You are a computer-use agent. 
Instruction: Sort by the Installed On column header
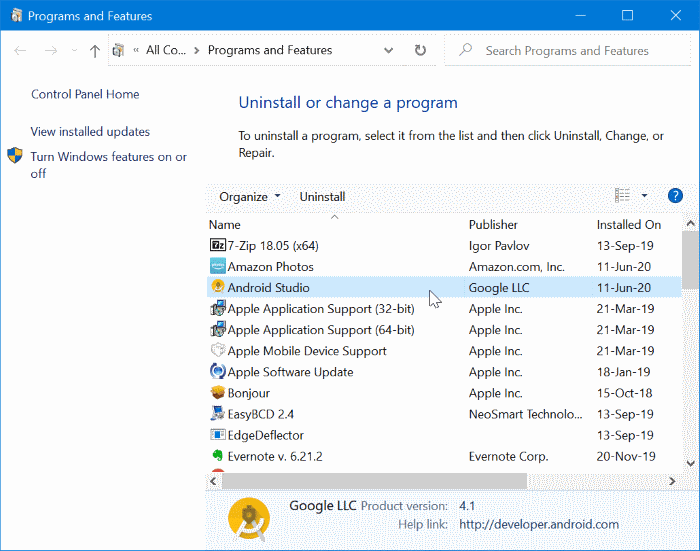click(629, 225)
